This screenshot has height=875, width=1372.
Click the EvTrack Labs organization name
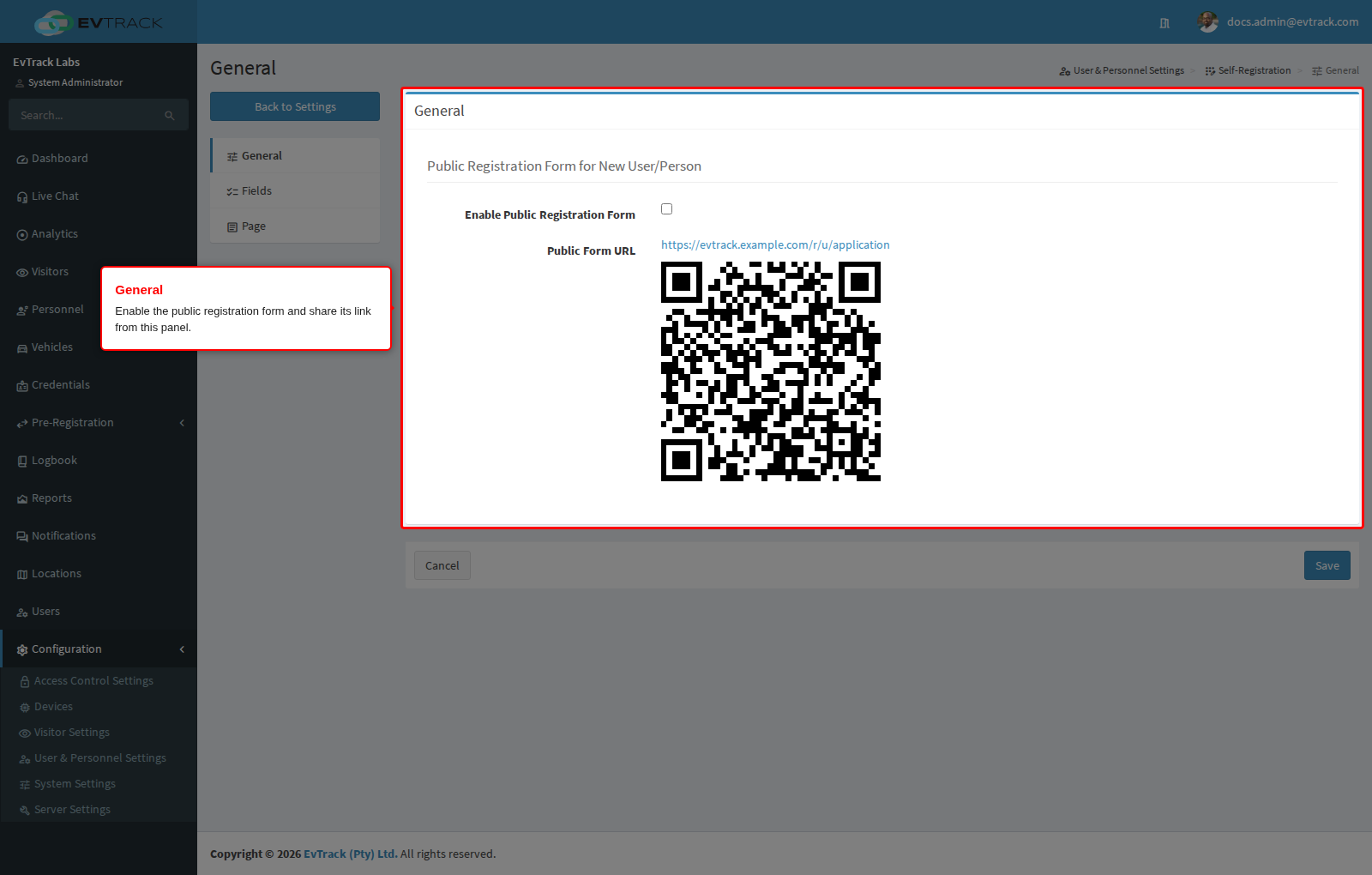(x=46, y=63)
